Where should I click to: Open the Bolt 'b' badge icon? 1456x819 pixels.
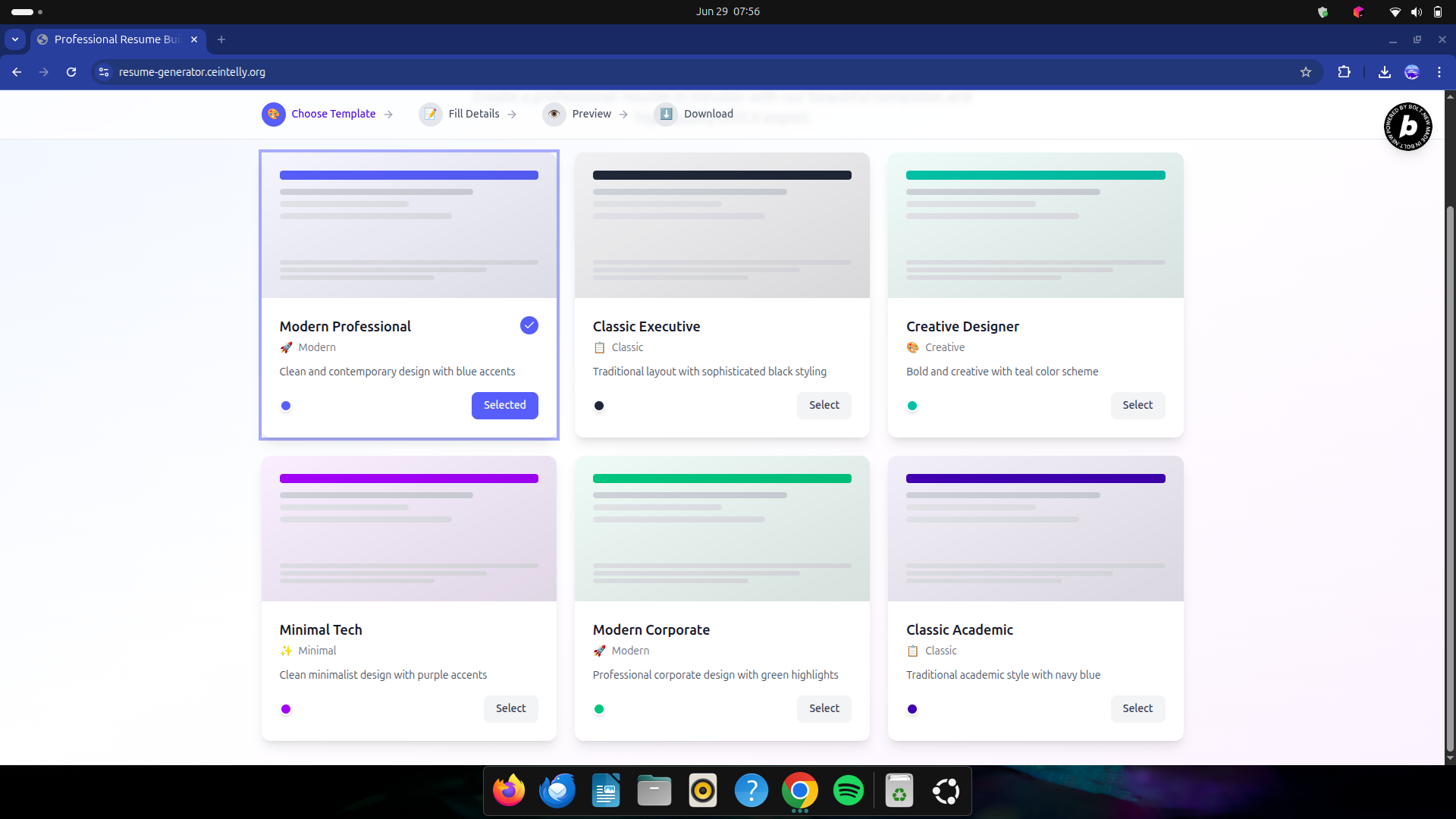pos(1407,127)
